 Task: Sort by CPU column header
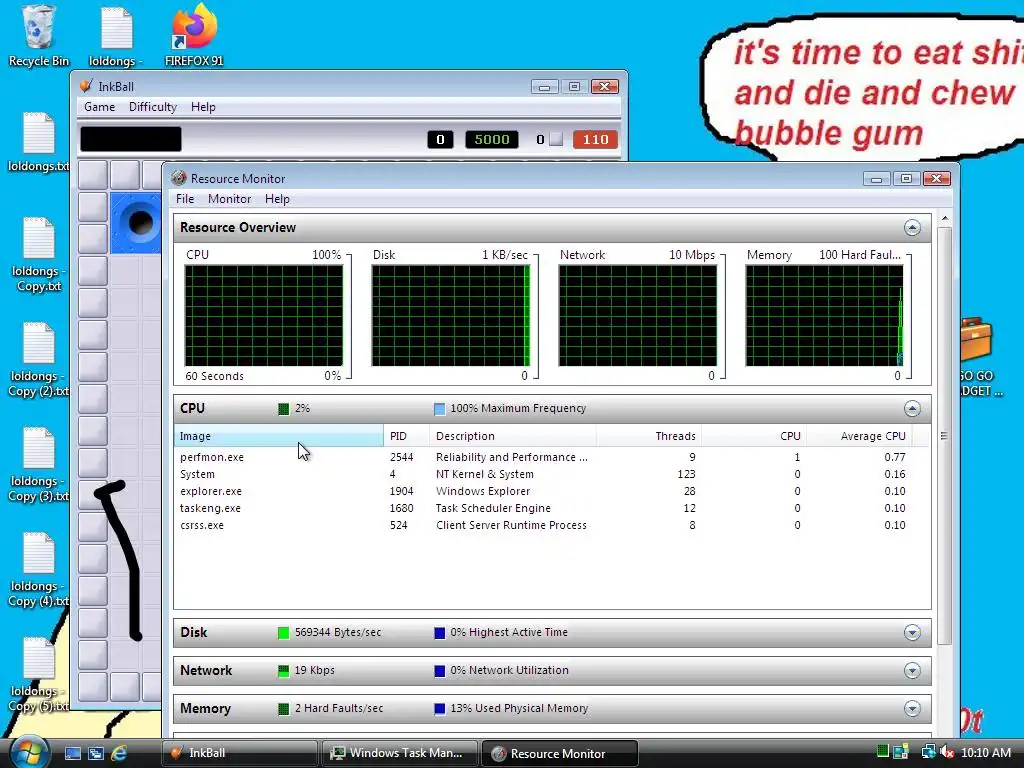coord(754,436)
